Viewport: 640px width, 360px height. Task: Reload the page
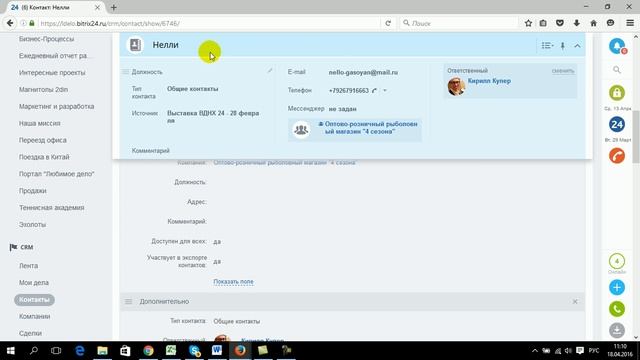pos(388,23)
